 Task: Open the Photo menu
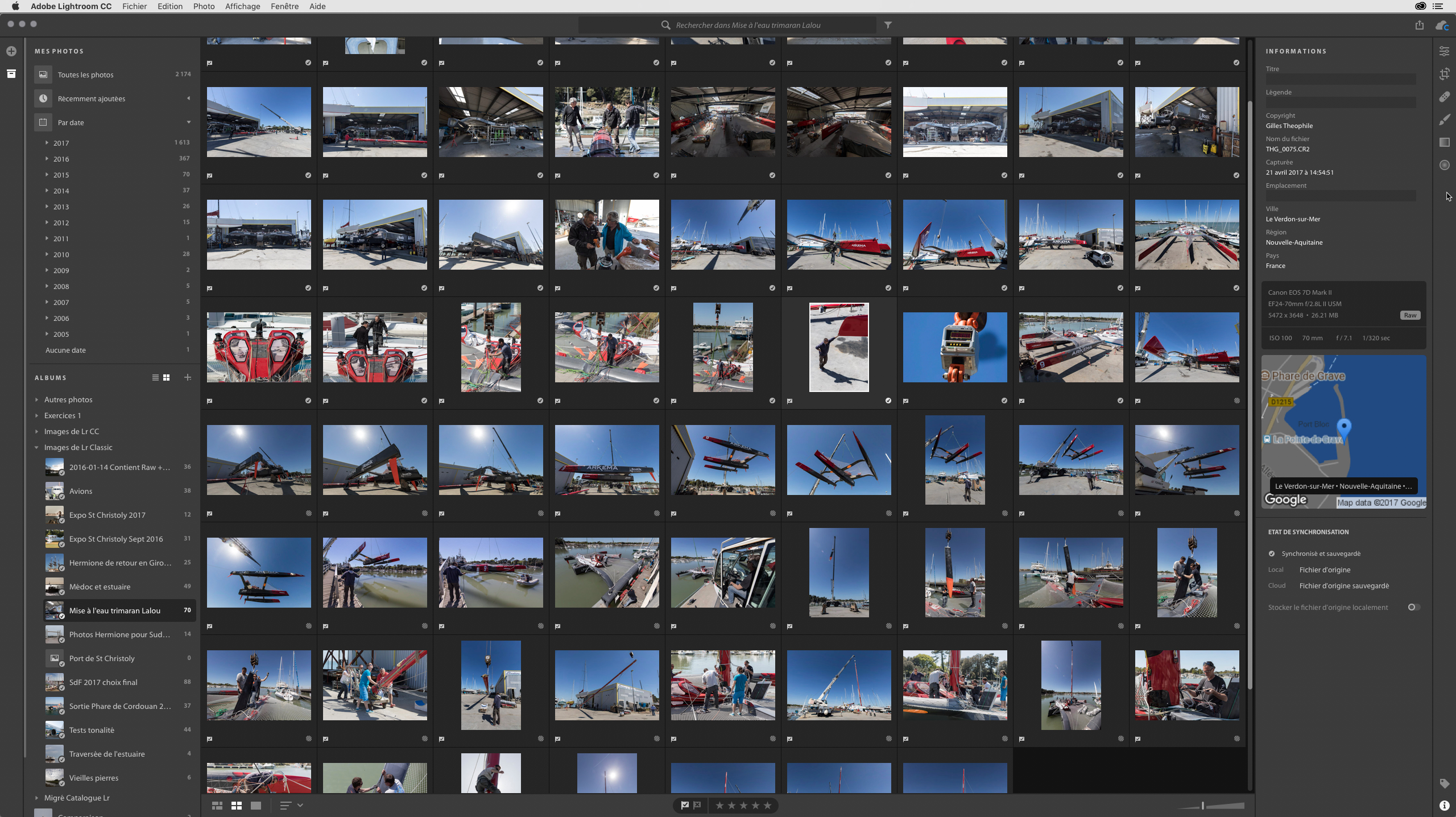pos(204,6)
